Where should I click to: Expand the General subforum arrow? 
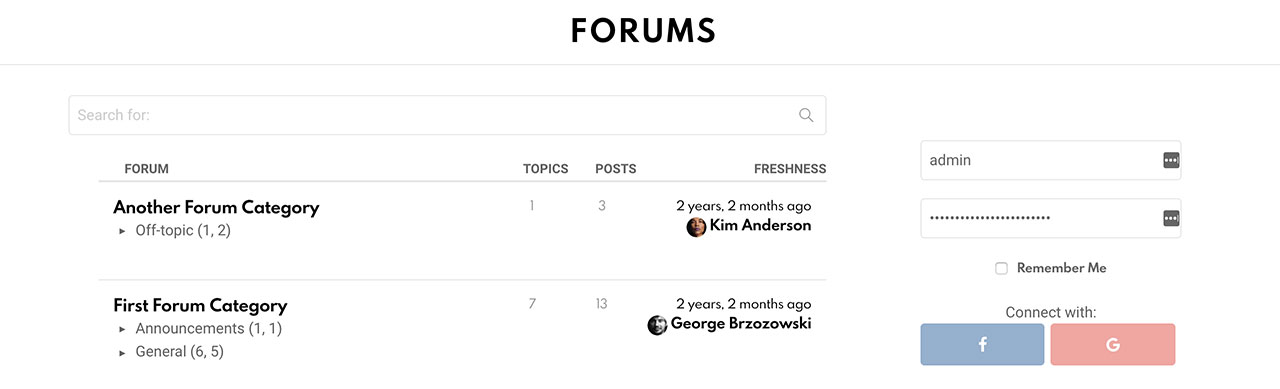122,352
